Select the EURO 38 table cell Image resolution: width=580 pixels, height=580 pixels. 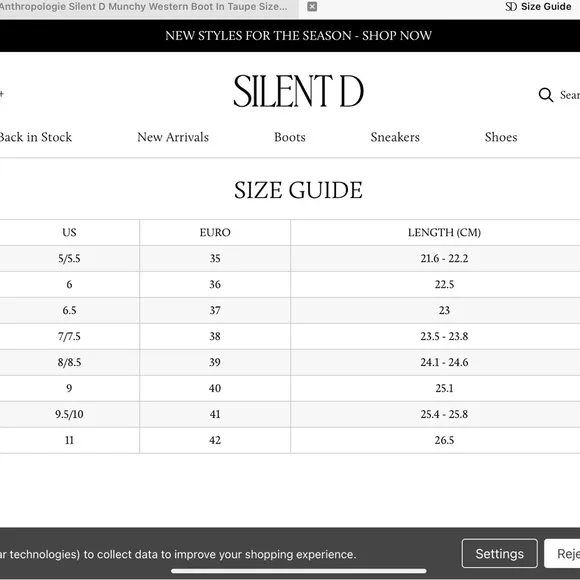tap(215, 336)
